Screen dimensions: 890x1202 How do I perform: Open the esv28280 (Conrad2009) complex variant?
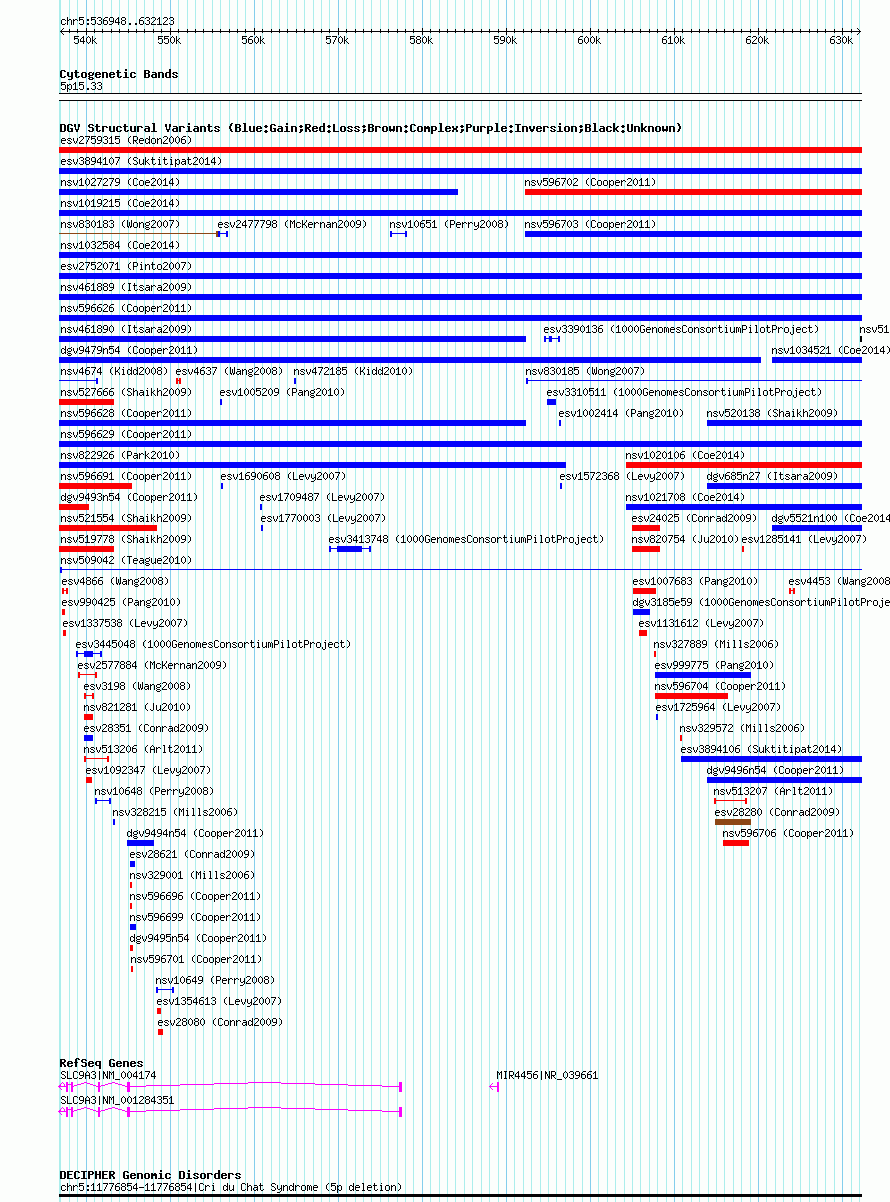coord(777,812)
